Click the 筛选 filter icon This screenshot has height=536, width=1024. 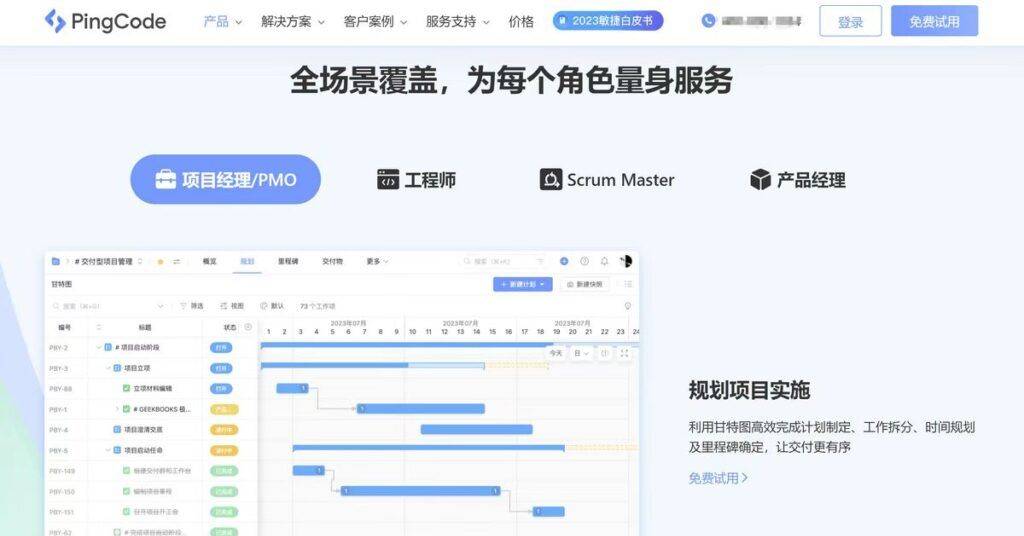184,306
